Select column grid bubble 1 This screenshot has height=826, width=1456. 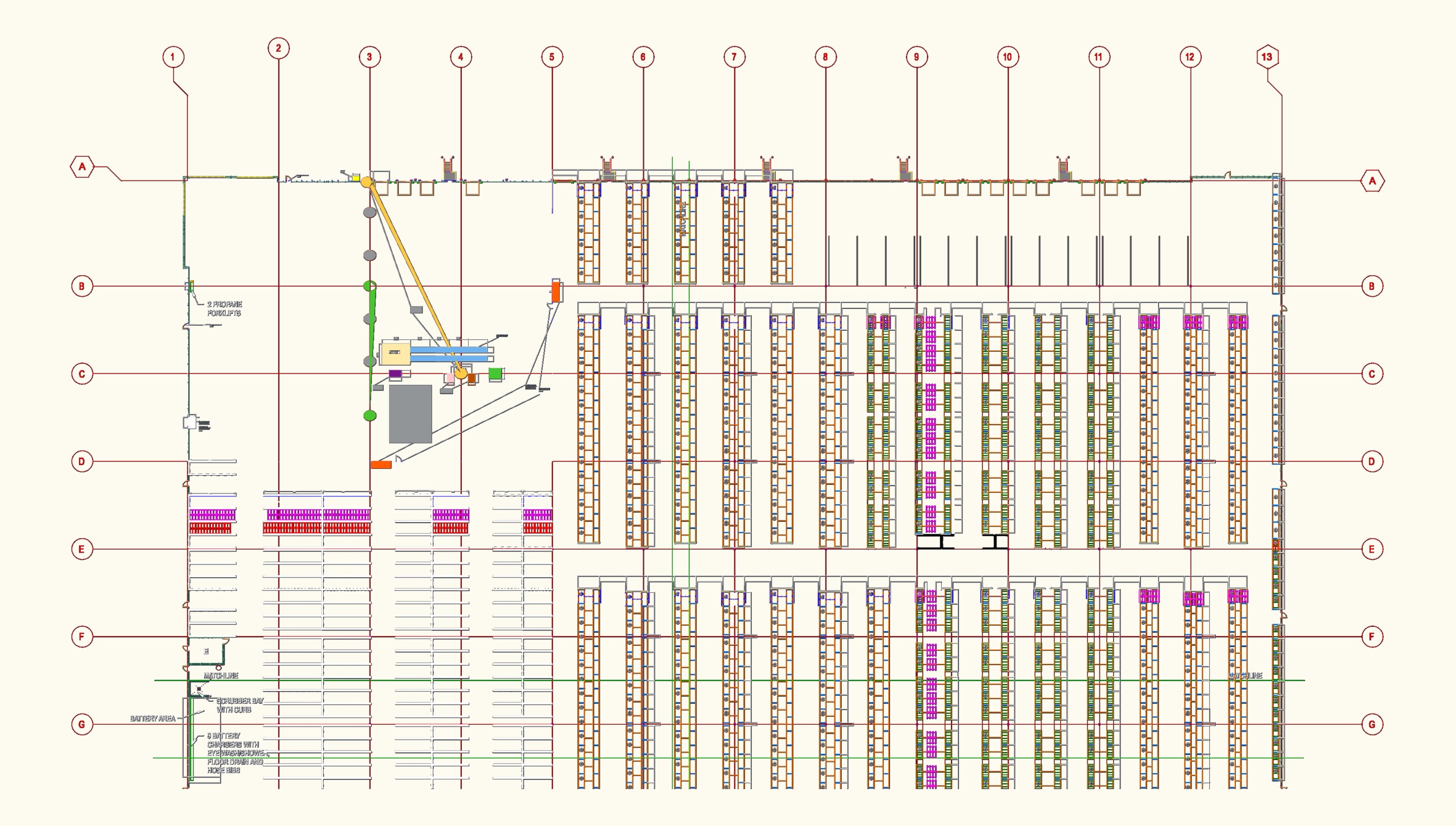click(173, 57)
